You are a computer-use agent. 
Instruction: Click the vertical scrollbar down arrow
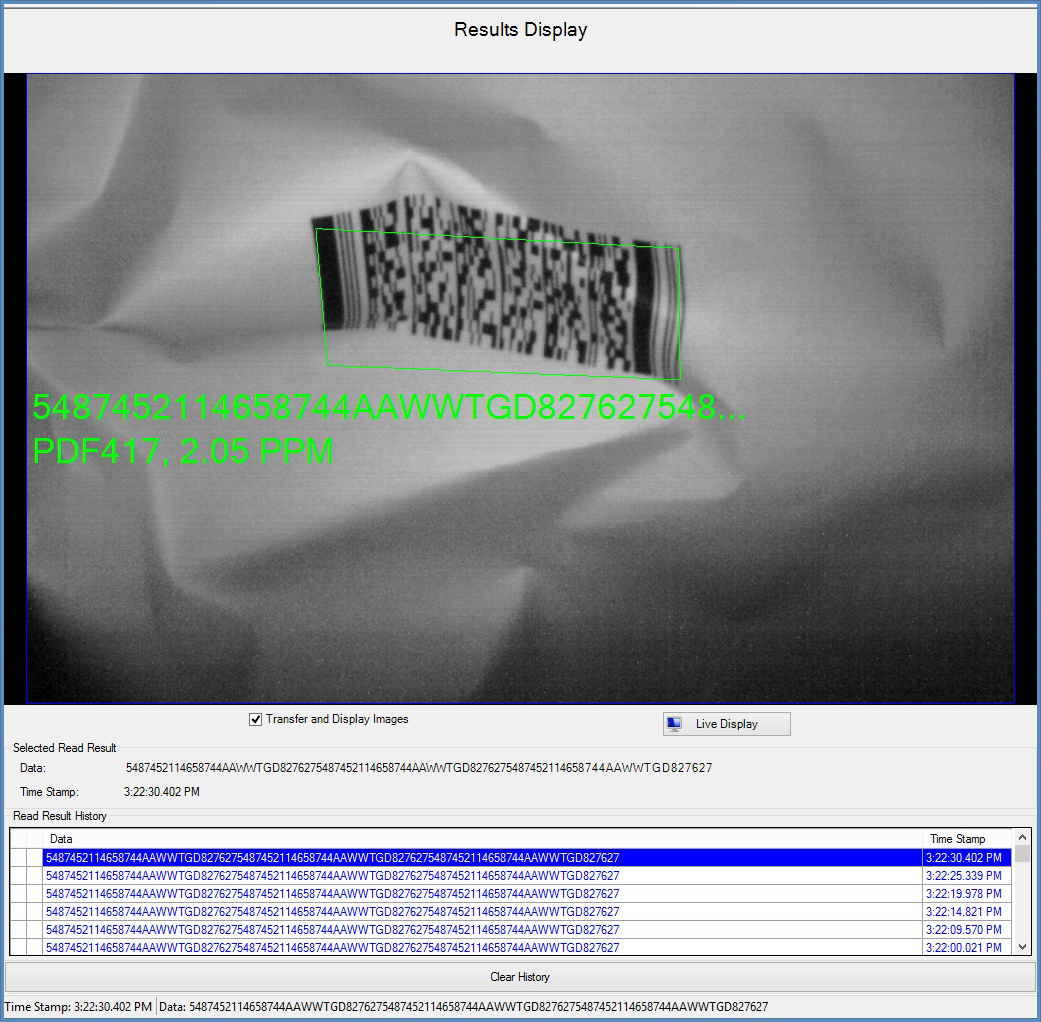click(1023, 945)
